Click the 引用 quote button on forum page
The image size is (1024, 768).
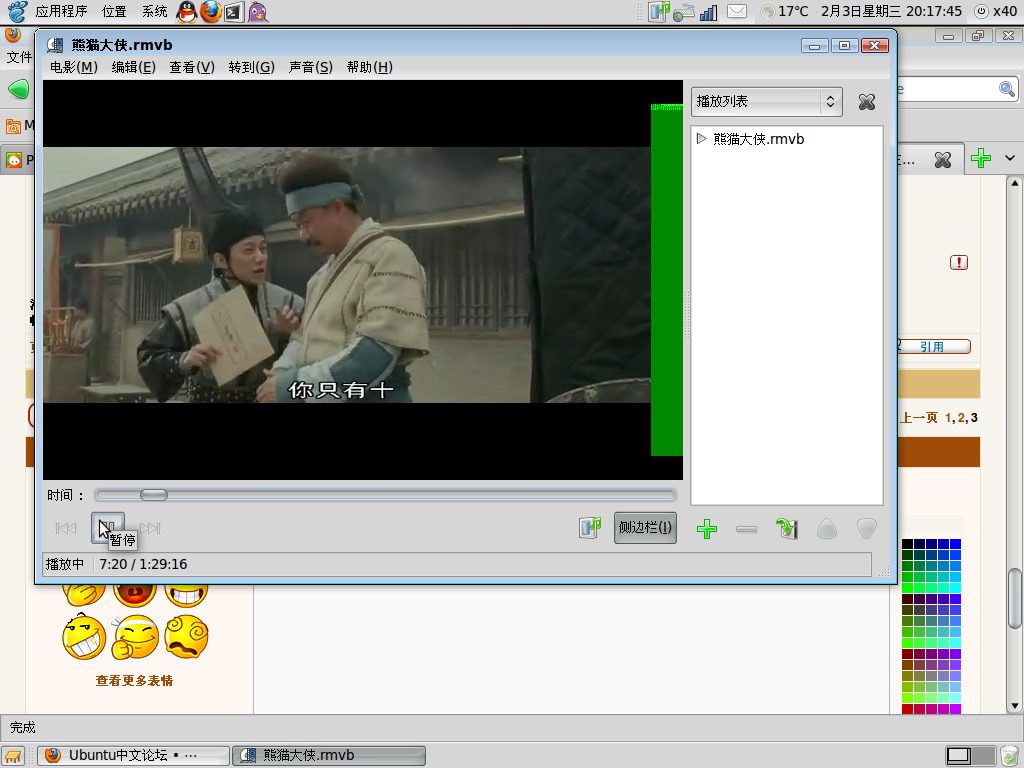tap(935, 346)
